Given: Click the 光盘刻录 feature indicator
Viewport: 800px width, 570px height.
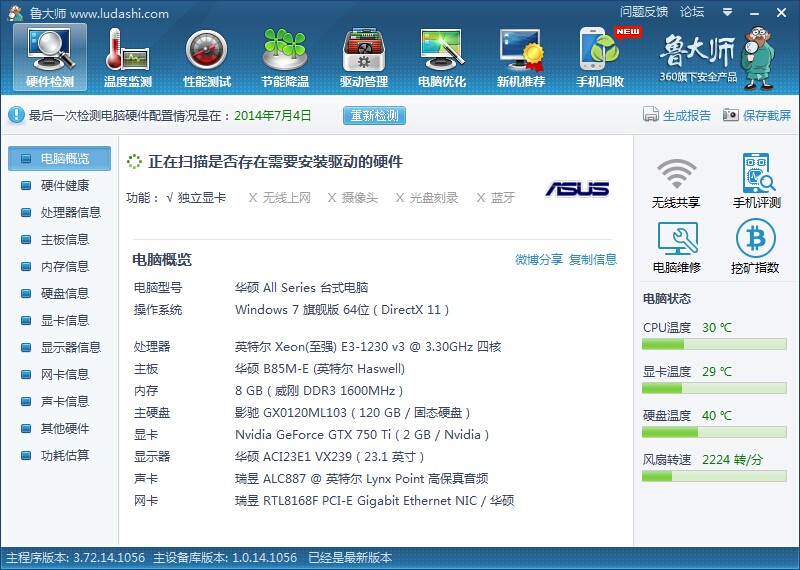Looking at the screenshot, I should [427, 198].
